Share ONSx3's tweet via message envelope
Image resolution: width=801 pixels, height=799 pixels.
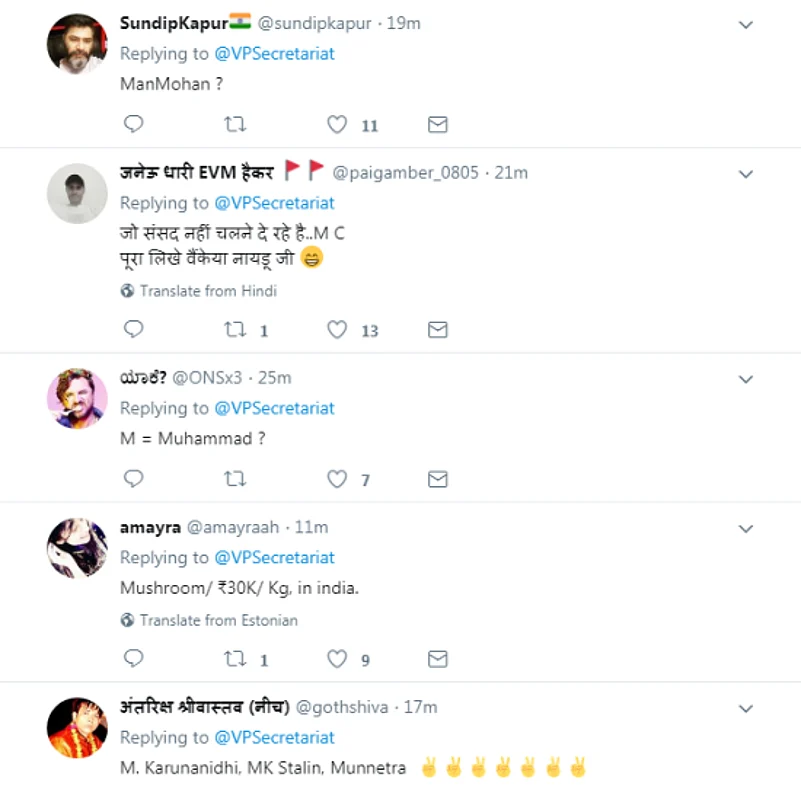point(437,479)
